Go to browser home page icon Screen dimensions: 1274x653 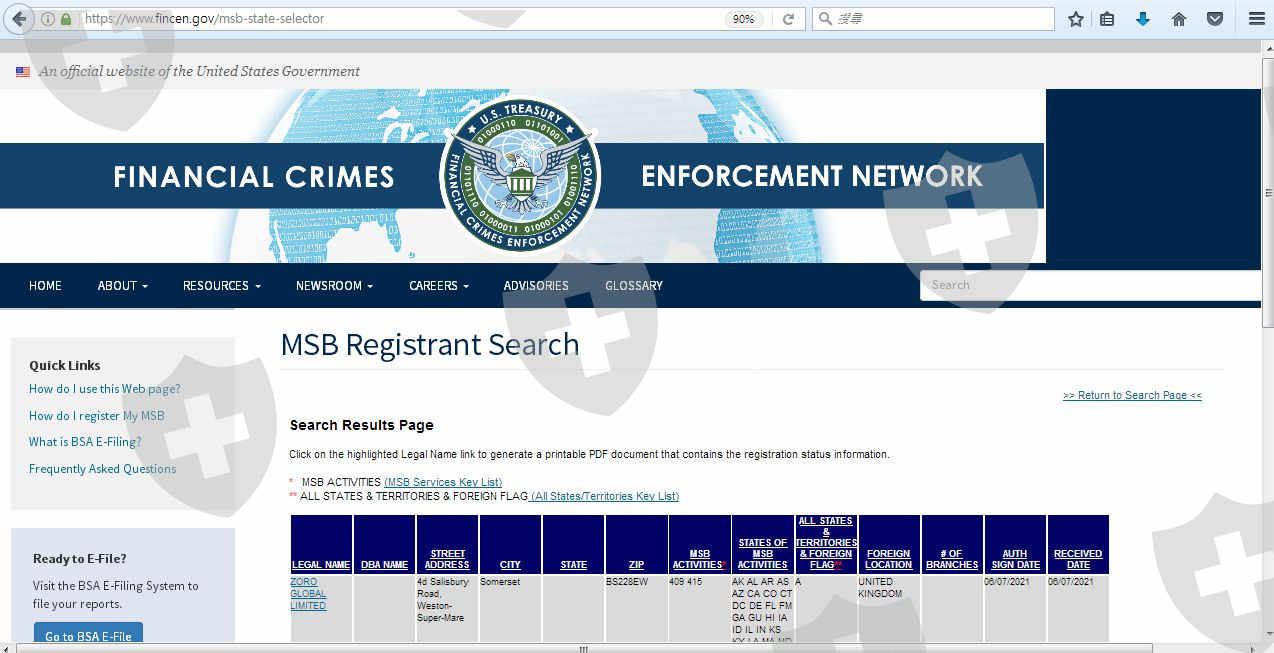(x=1179, y=19)
